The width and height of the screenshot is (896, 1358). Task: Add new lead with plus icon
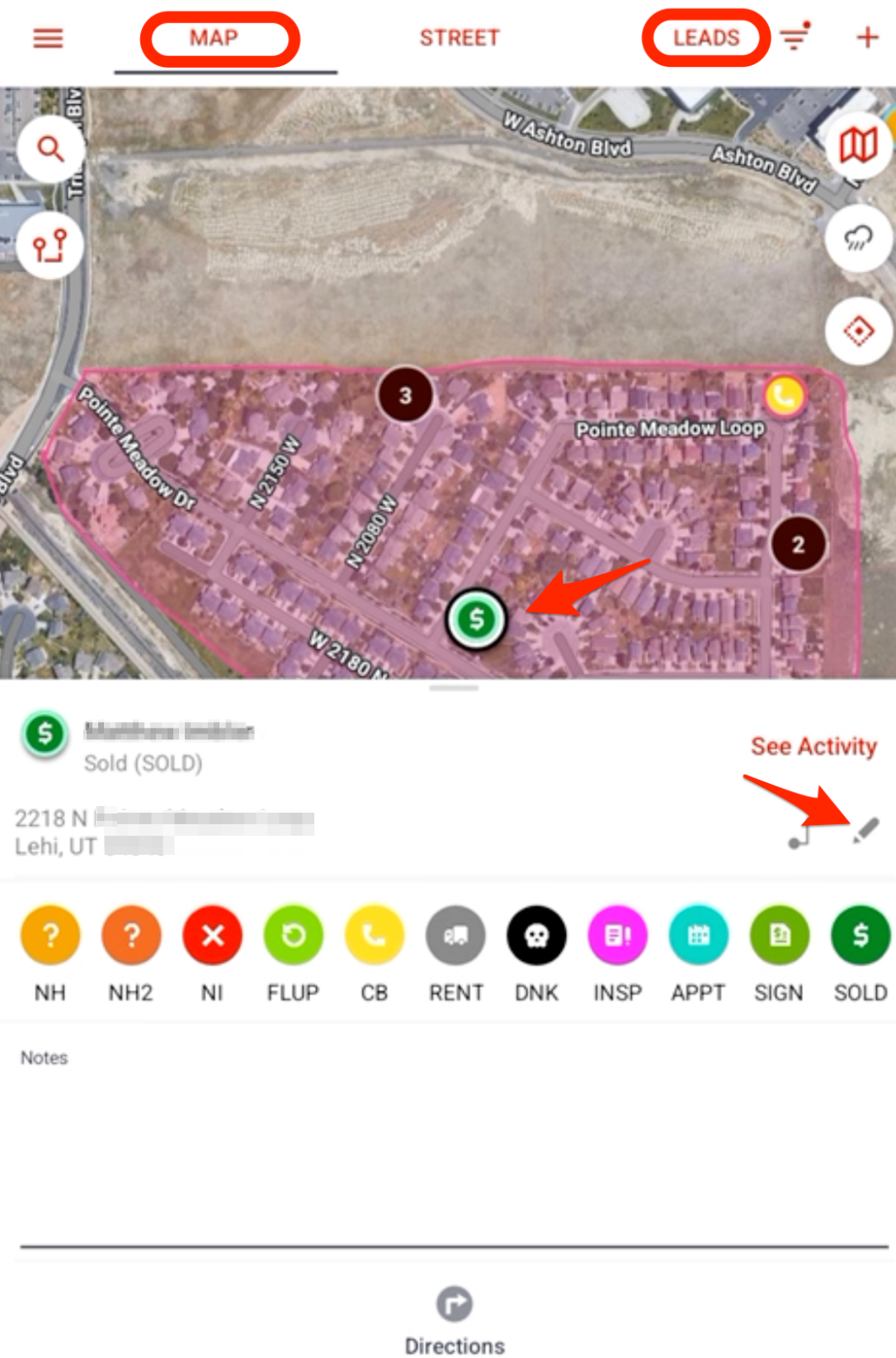pyautogui.click(x=867, y=37)
